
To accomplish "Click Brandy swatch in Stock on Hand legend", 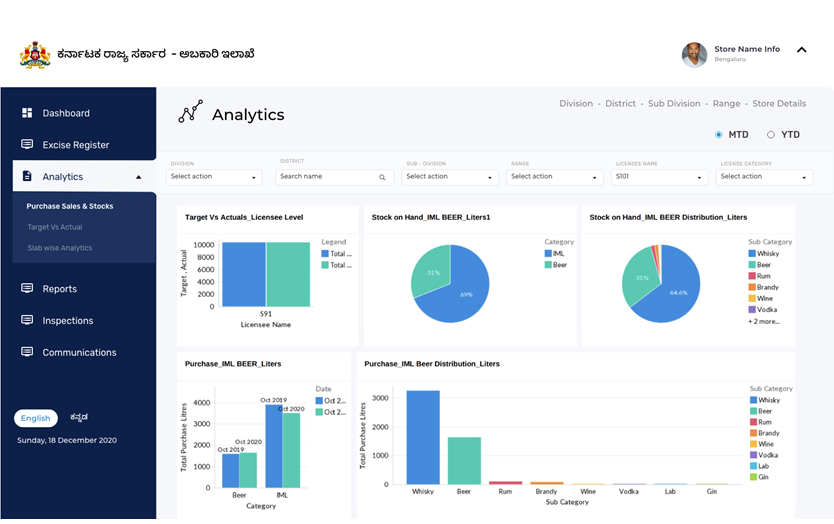I will pyautogui.click(x=752, y=287).
